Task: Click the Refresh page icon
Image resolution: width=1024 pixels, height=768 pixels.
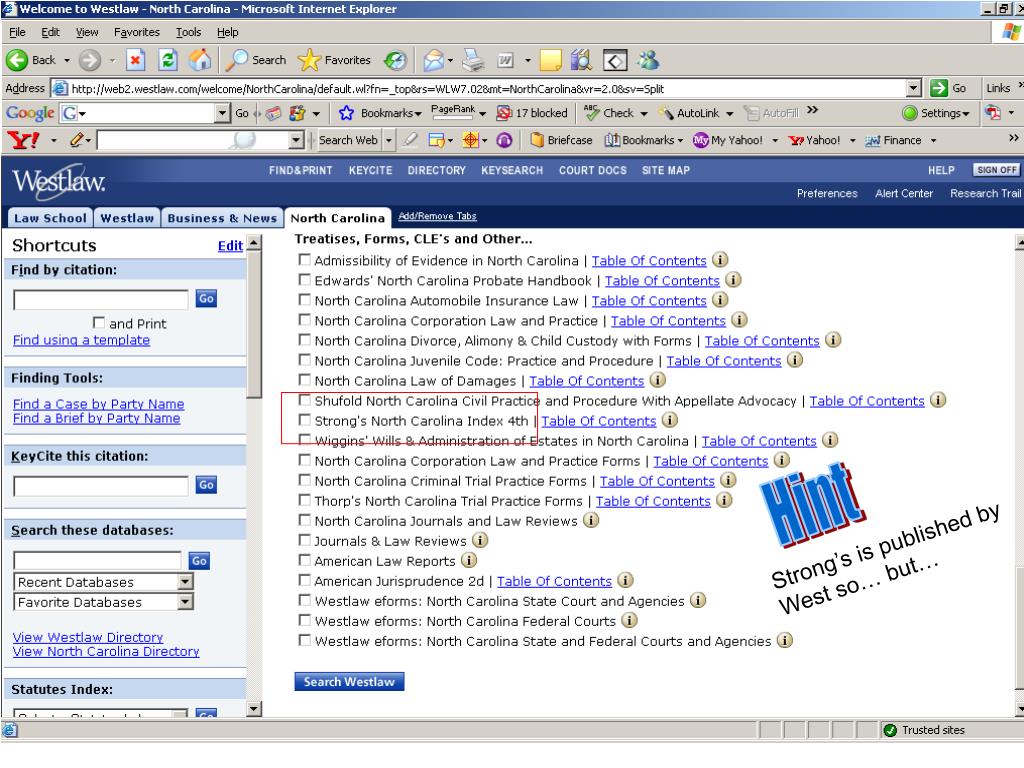Action: [168, 60]
